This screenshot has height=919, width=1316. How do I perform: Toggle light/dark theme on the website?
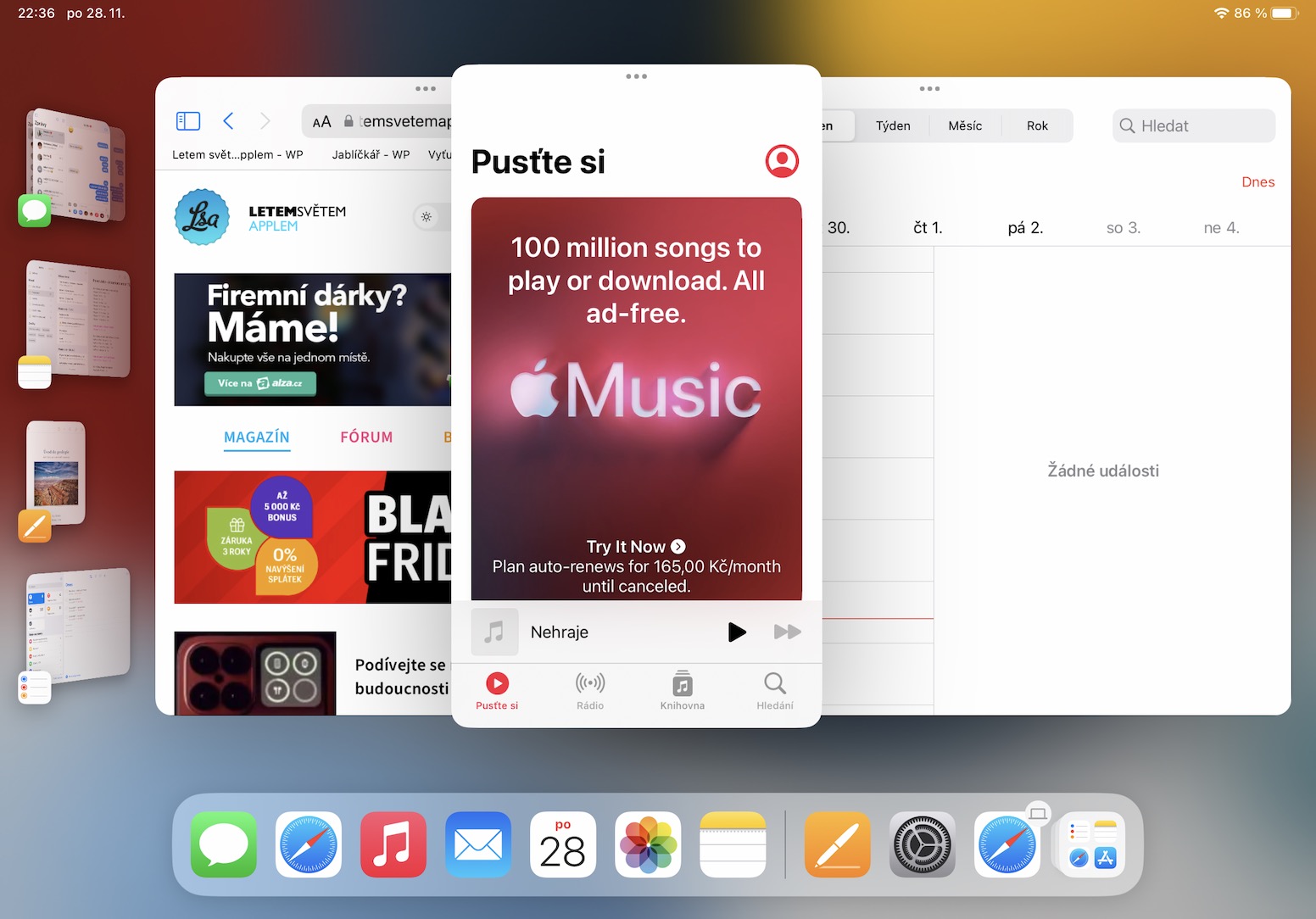coord(427,217)
